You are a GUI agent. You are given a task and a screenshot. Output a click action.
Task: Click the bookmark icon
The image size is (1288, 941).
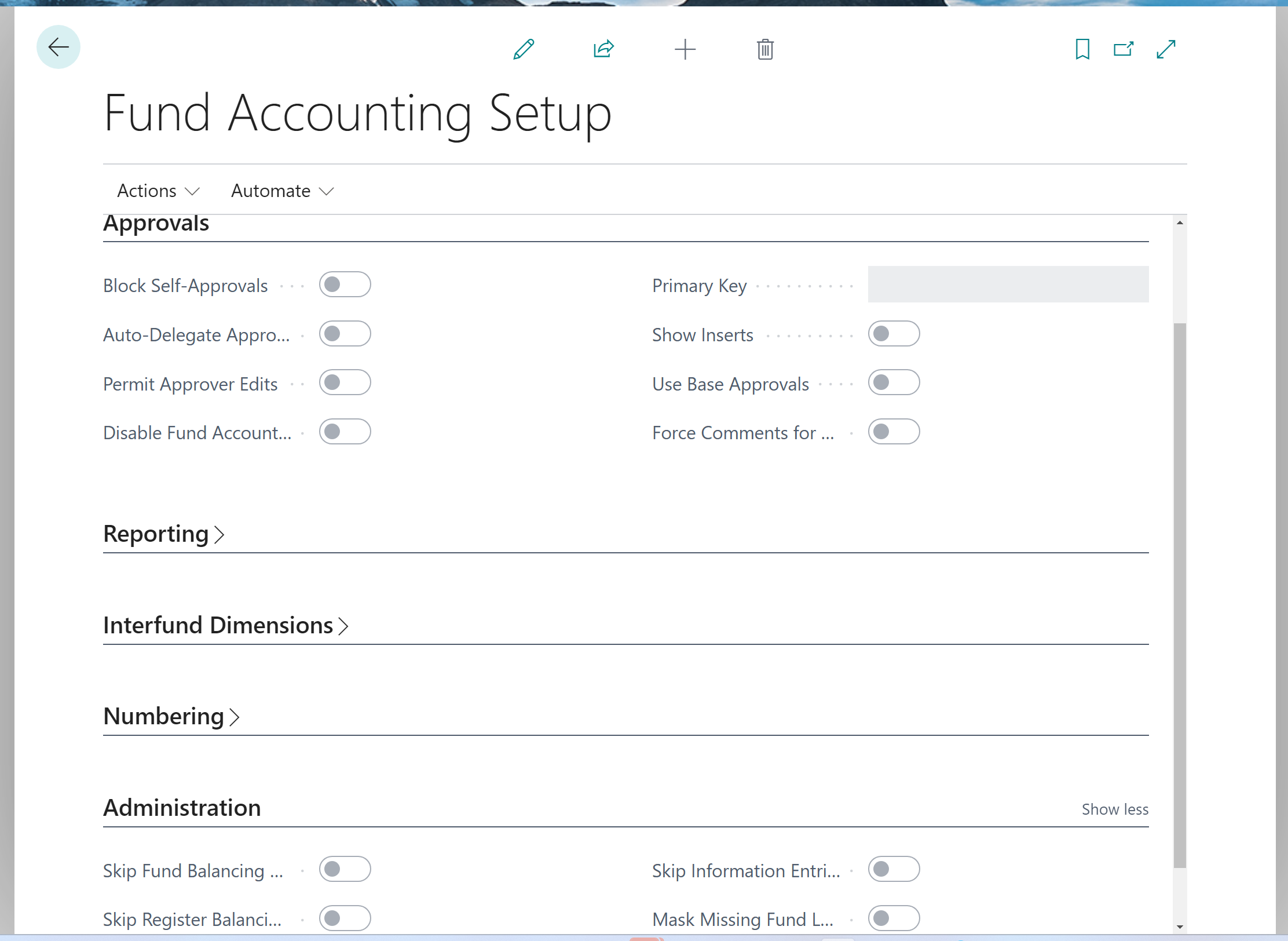click(1082, 49)
